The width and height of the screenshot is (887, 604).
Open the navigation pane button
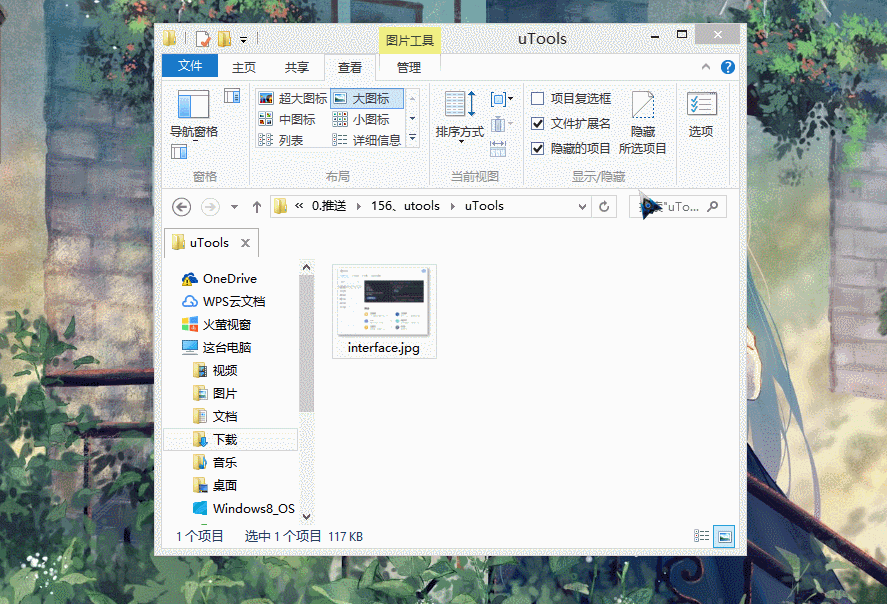193,114
